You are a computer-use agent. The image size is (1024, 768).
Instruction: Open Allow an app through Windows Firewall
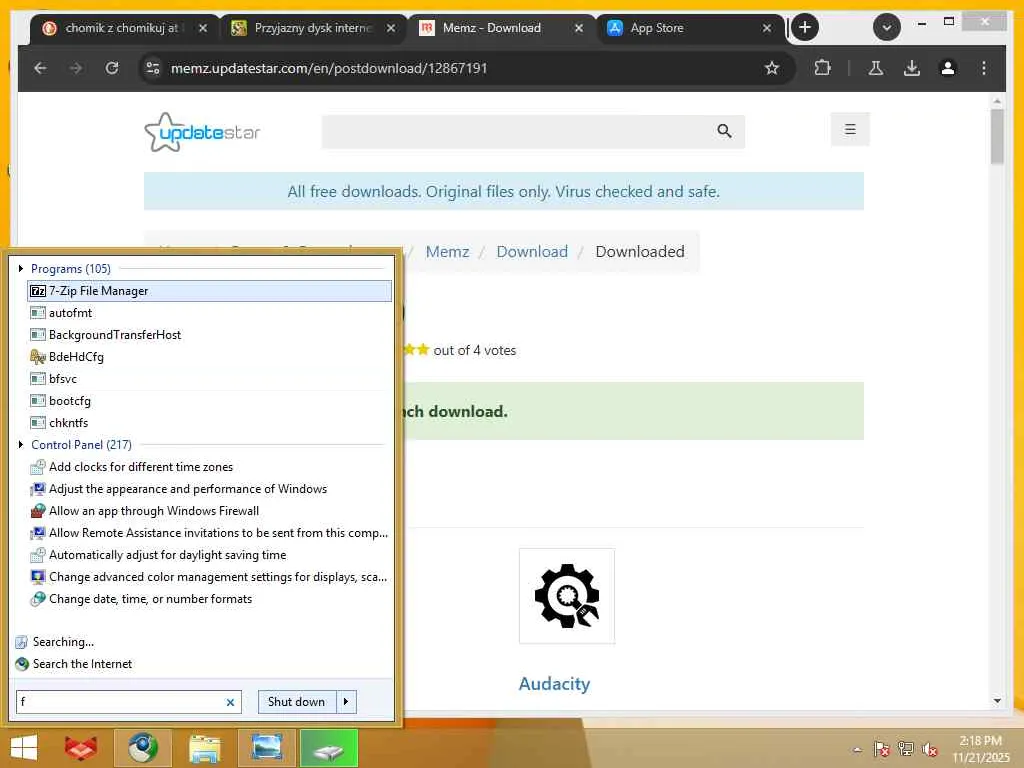coord(210,511)
